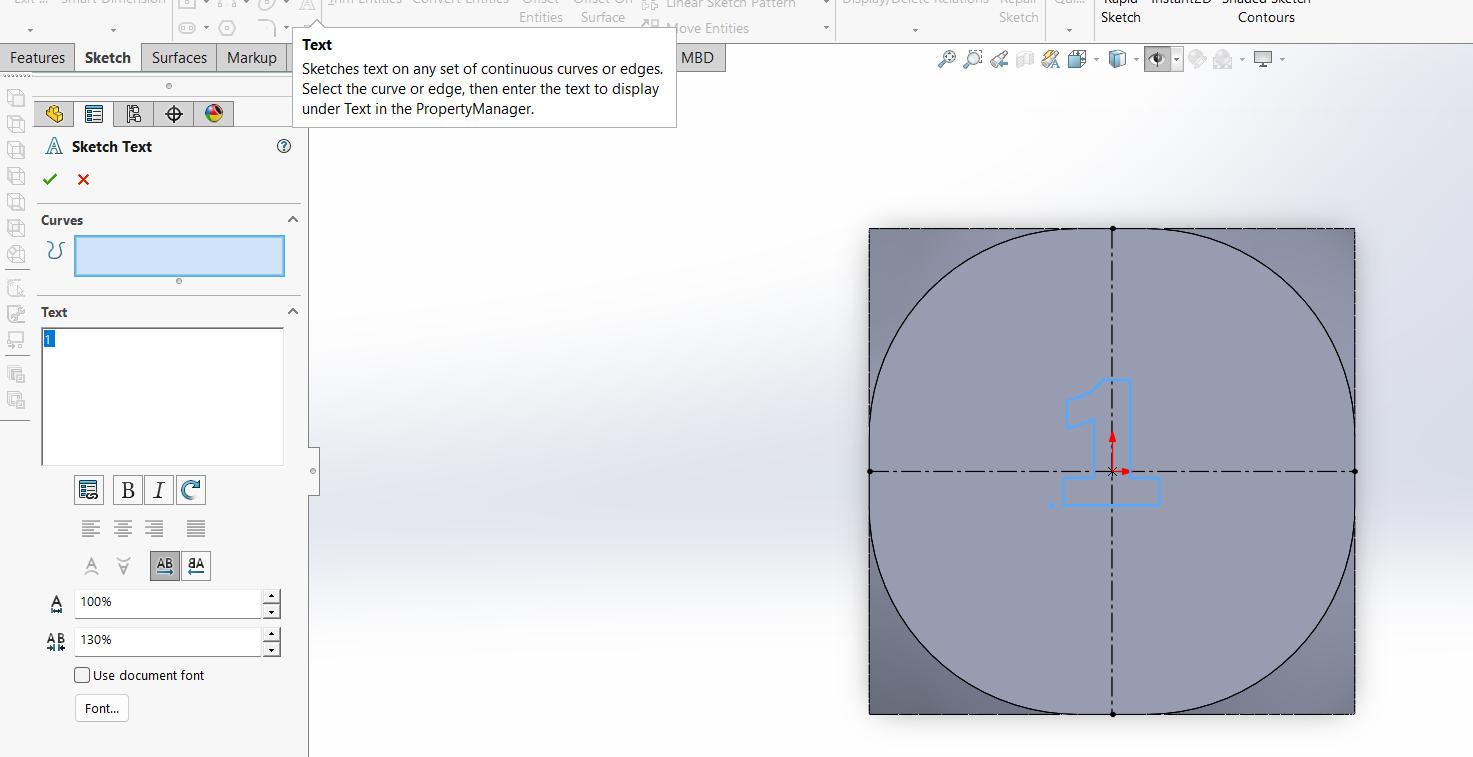Open the Font... dialog
The image size is (1473, 757).
pyautogui.click(x=102, y=708)
